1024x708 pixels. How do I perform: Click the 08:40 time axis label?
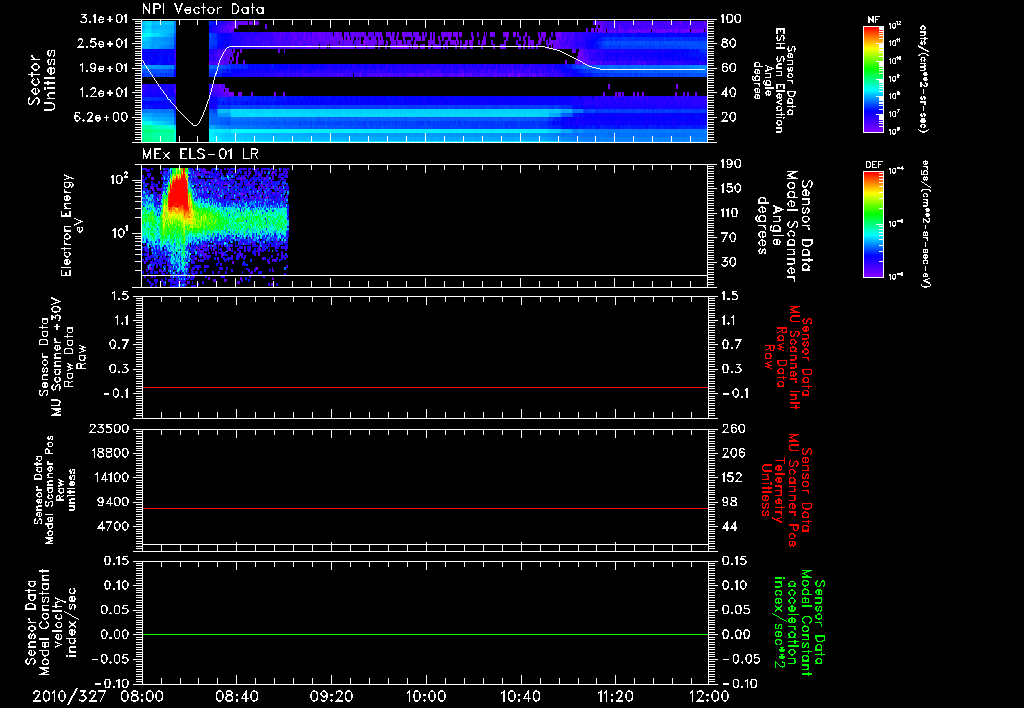[236, 696]
